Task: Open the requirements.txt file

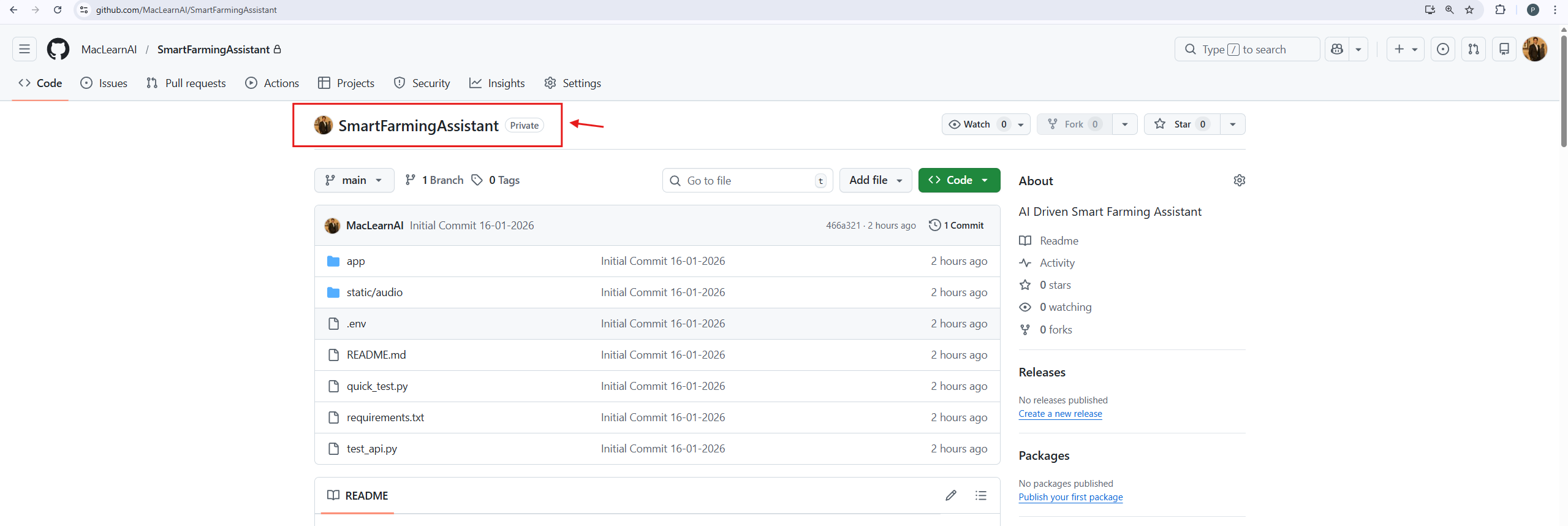Action: [385, 417]
